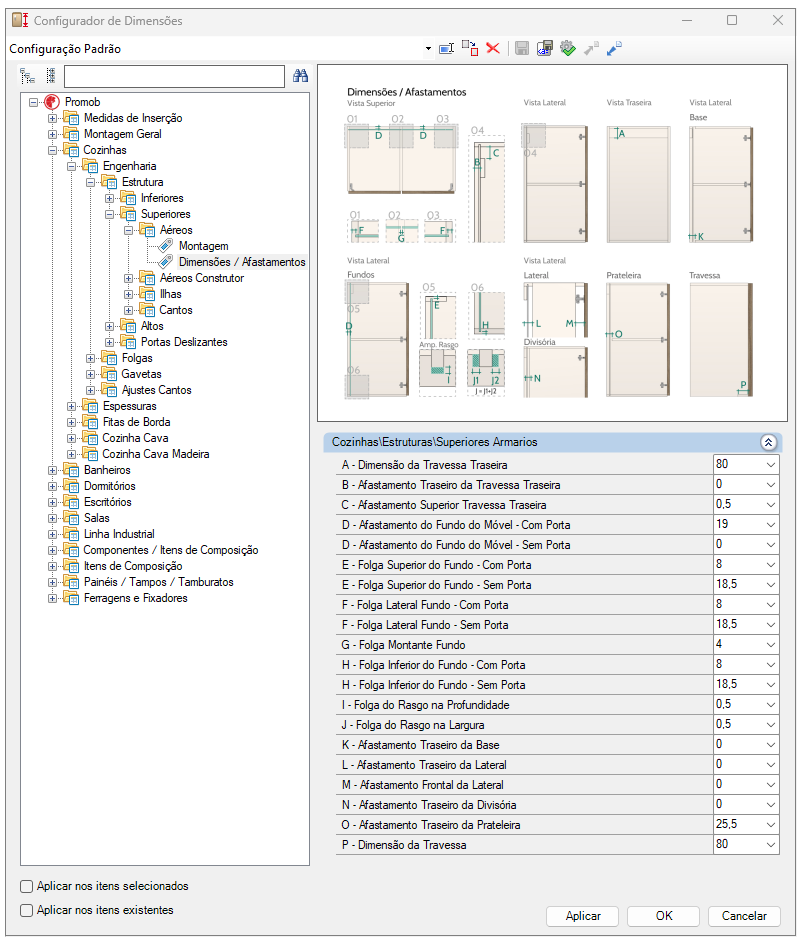
Task: Collapse the Cozinhas tree node
Action: pyautogui.click(x=52, y=150)
